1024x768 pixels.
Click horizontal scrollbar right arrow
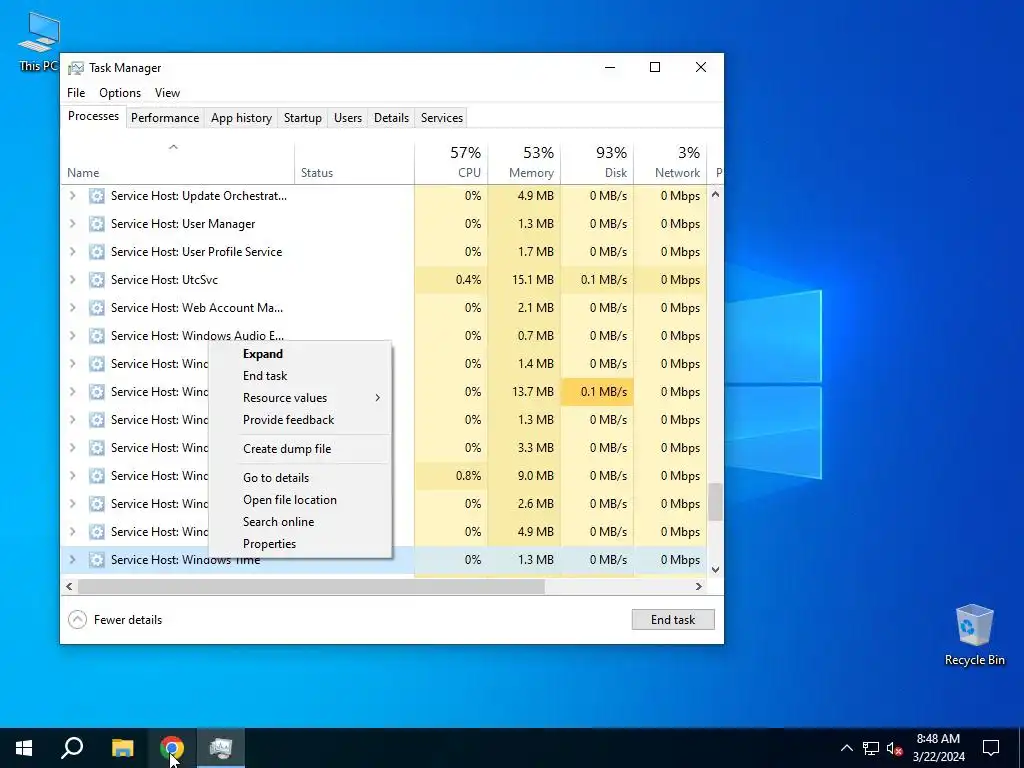tap(699, 586)
